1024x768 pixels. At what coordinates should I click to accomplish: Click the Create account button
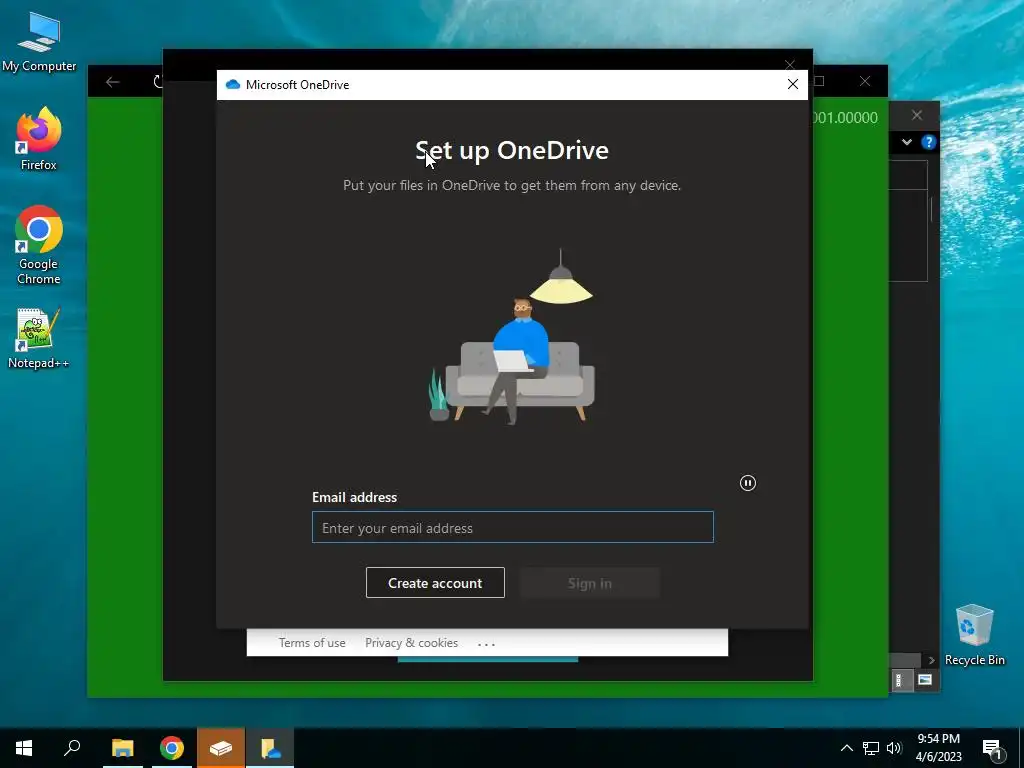click(435, 583)
